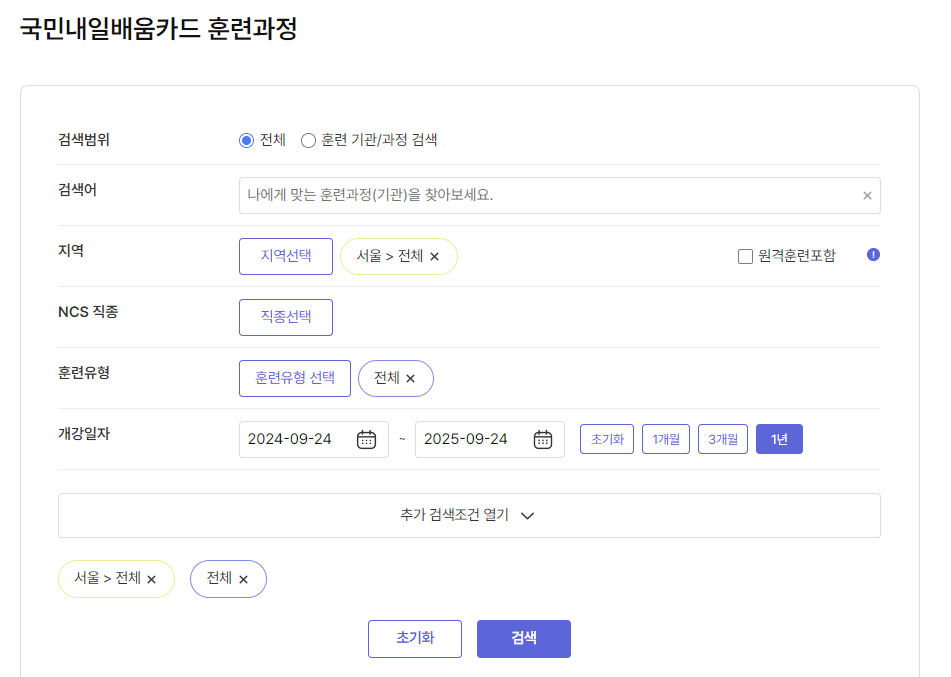Select the 3개월 date range option
The image size is (951, 677).
tap(722, 439)
